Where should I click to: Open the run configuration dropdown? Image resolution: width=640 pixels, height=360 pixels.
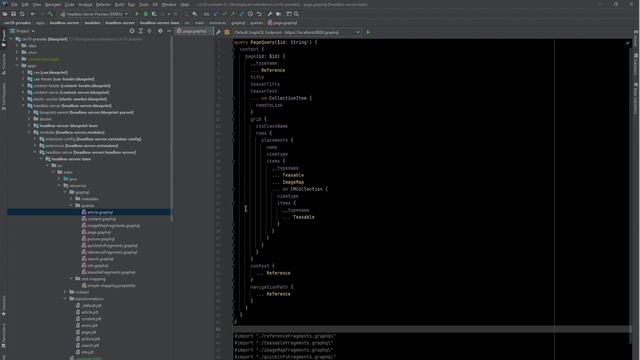(x=94, y=14)
